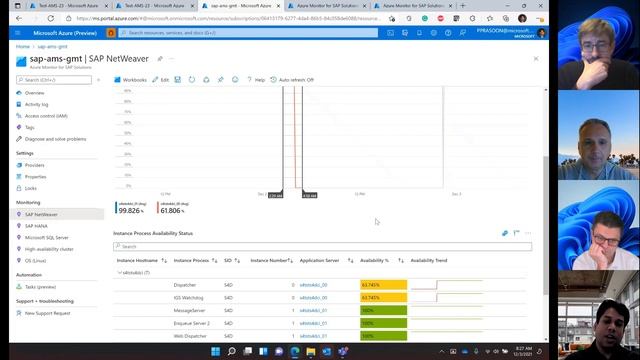The image size is (640, 360).
Task: Open the Dispatcher row application server link
Action: point(313,285)
